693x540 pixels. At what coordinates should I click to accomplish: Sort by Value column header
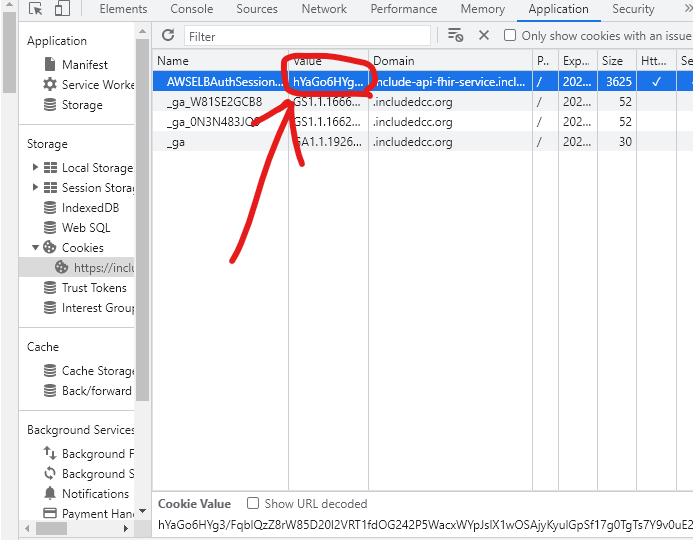tap(328, 61)
